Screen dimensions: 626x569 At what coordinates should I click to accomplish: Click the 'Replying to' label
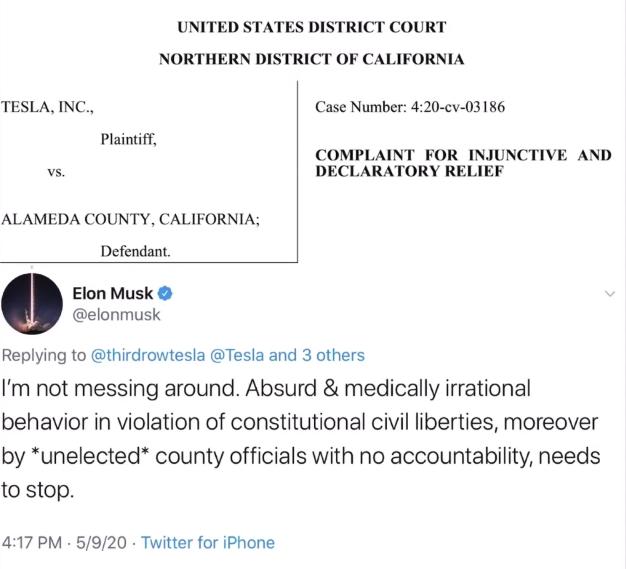(x=44, y=355)
